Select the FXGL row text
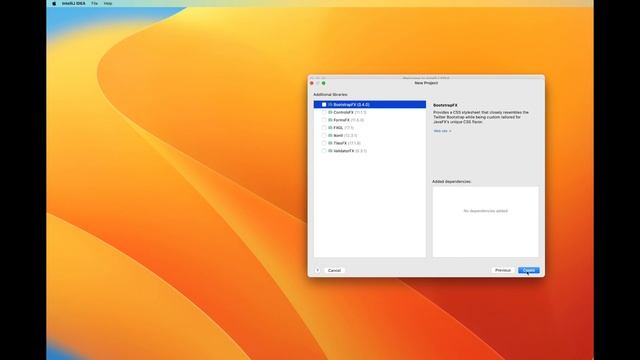Viewport: 640px width, 360px height. tap(343, 128)
